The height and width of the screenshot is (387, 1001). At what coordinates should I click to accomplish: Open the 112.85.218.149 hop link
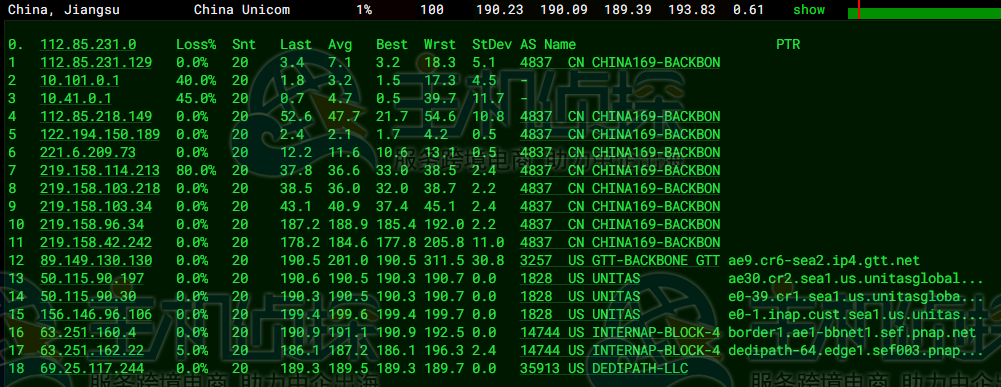96,116
